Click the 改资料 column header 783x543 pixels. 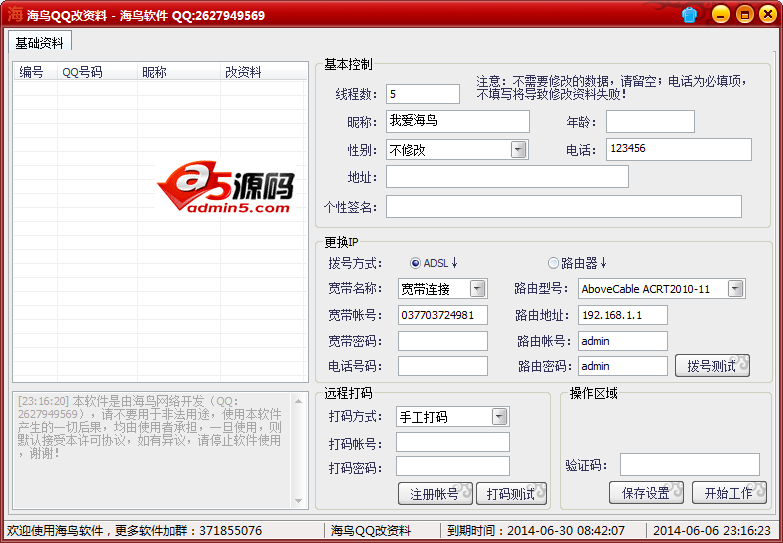click(x=263, y=72)
